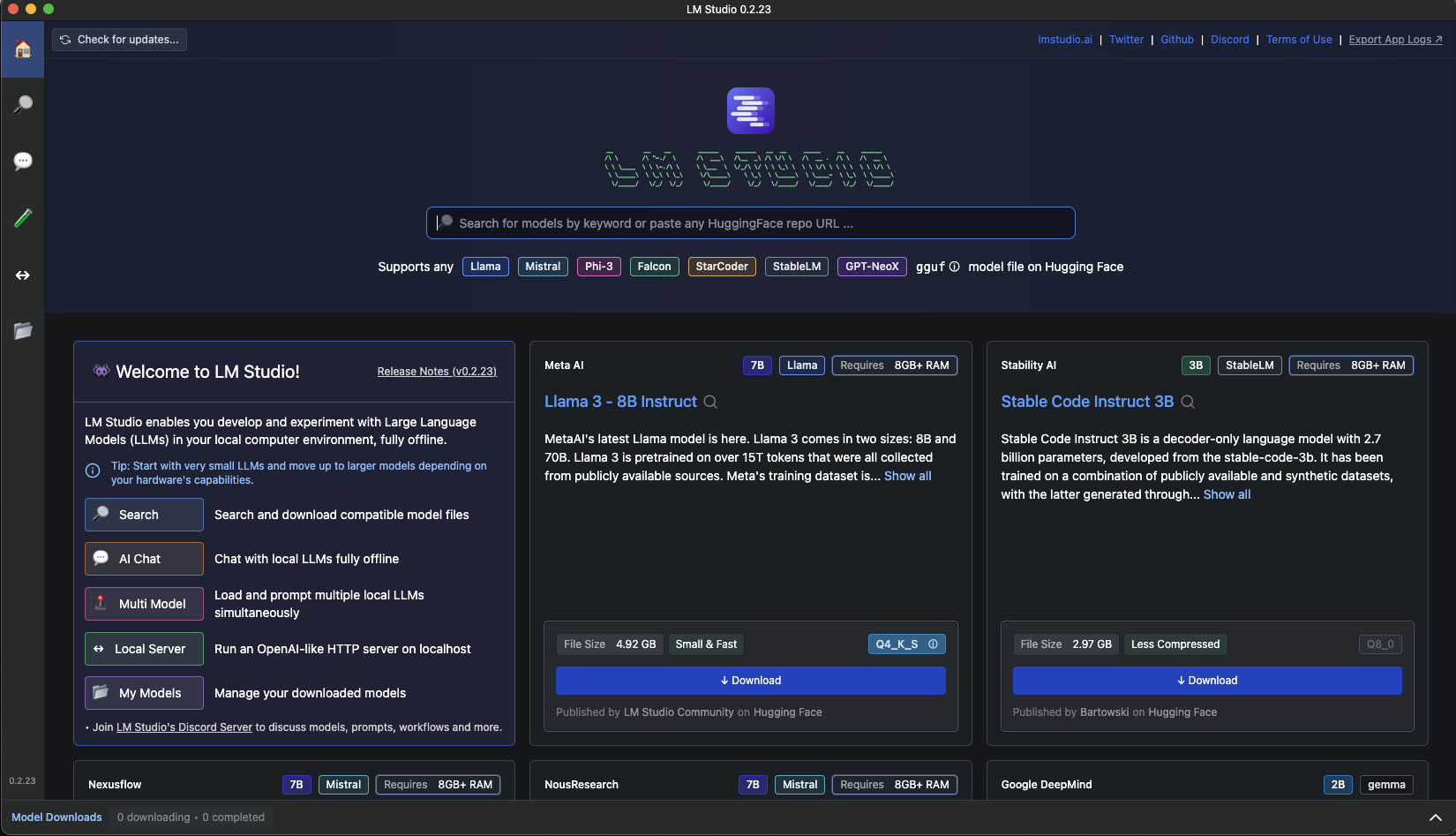Viewport: 1456px width, 836px height.
Task: Click 'Small & Fast' label on Llama card
Action: (x=706, y=644)
